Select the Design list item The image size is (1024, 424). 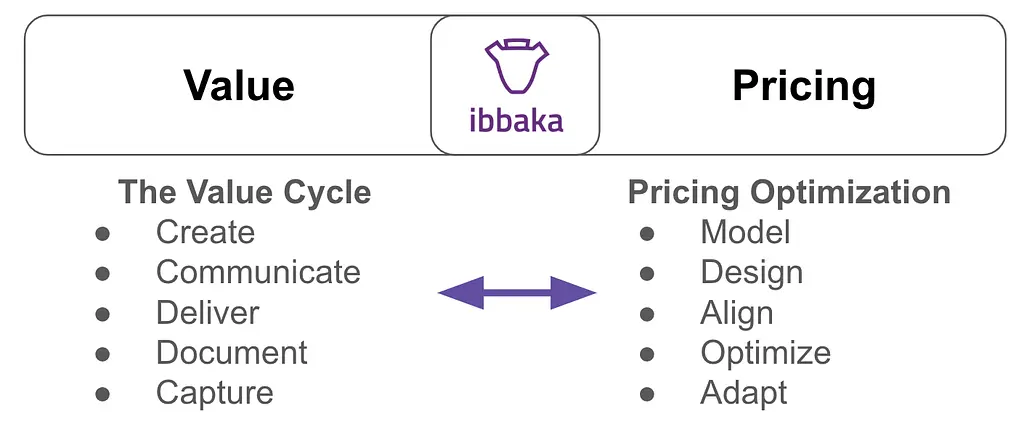point(751,272)
